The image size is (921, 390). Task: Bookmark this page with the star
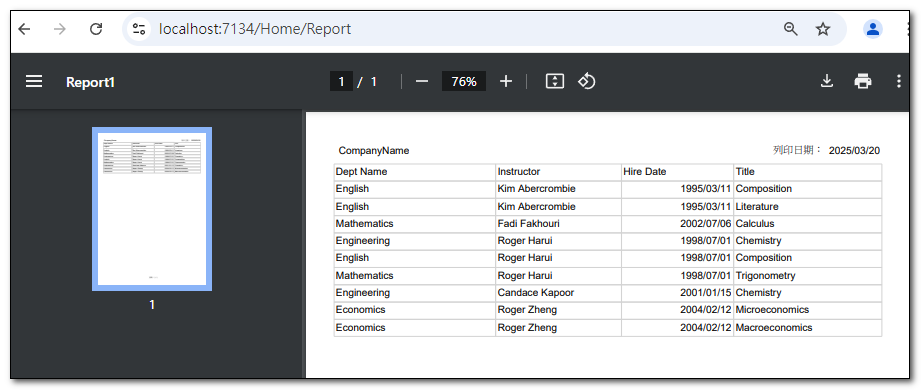click(x=823, y=29)
